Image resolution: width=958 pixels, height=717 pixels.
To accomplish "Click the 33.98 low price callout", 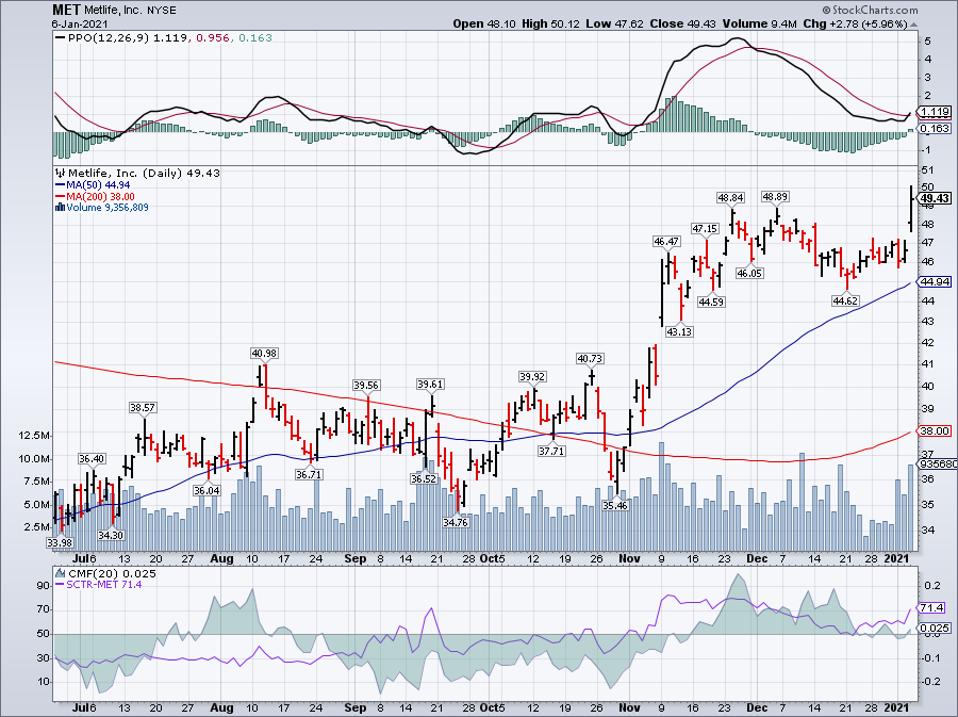I will pyautogui.click(x=59, y=543).
